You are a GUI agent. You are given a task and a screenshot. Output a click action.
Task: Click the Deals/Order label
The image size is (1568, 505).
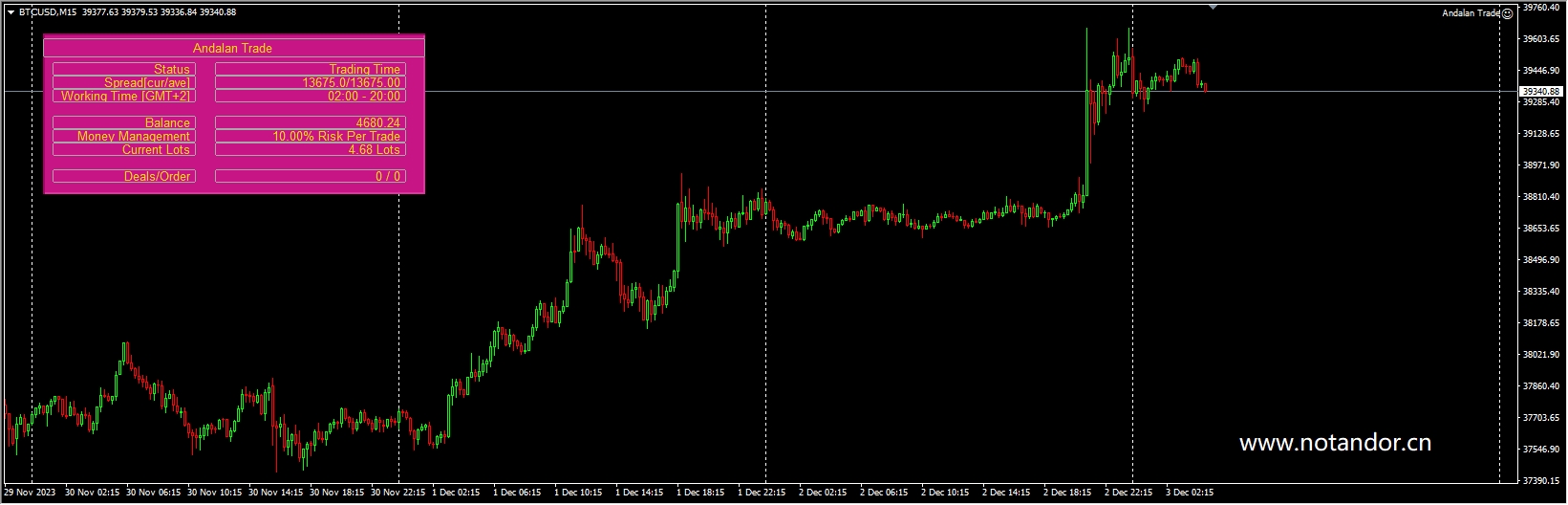[124, 176]
